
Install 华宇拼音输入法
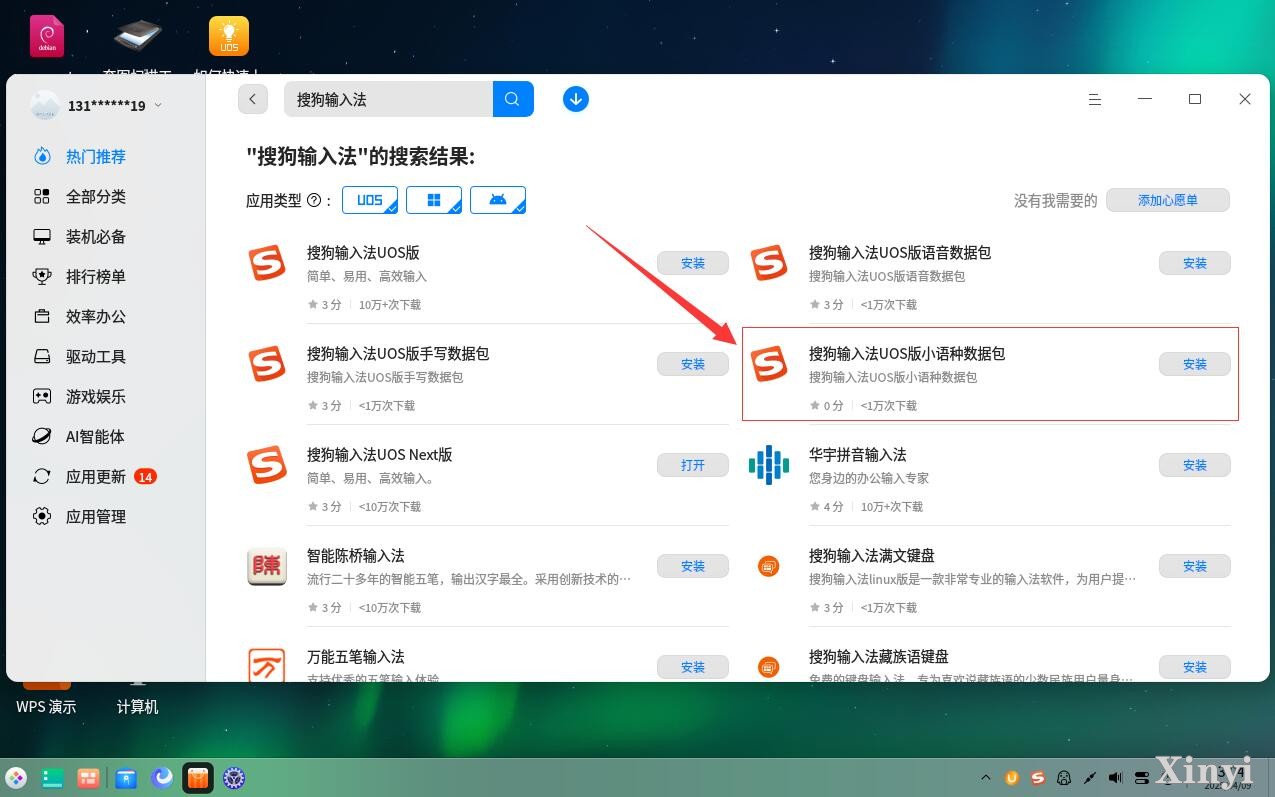pos(1195,465)
